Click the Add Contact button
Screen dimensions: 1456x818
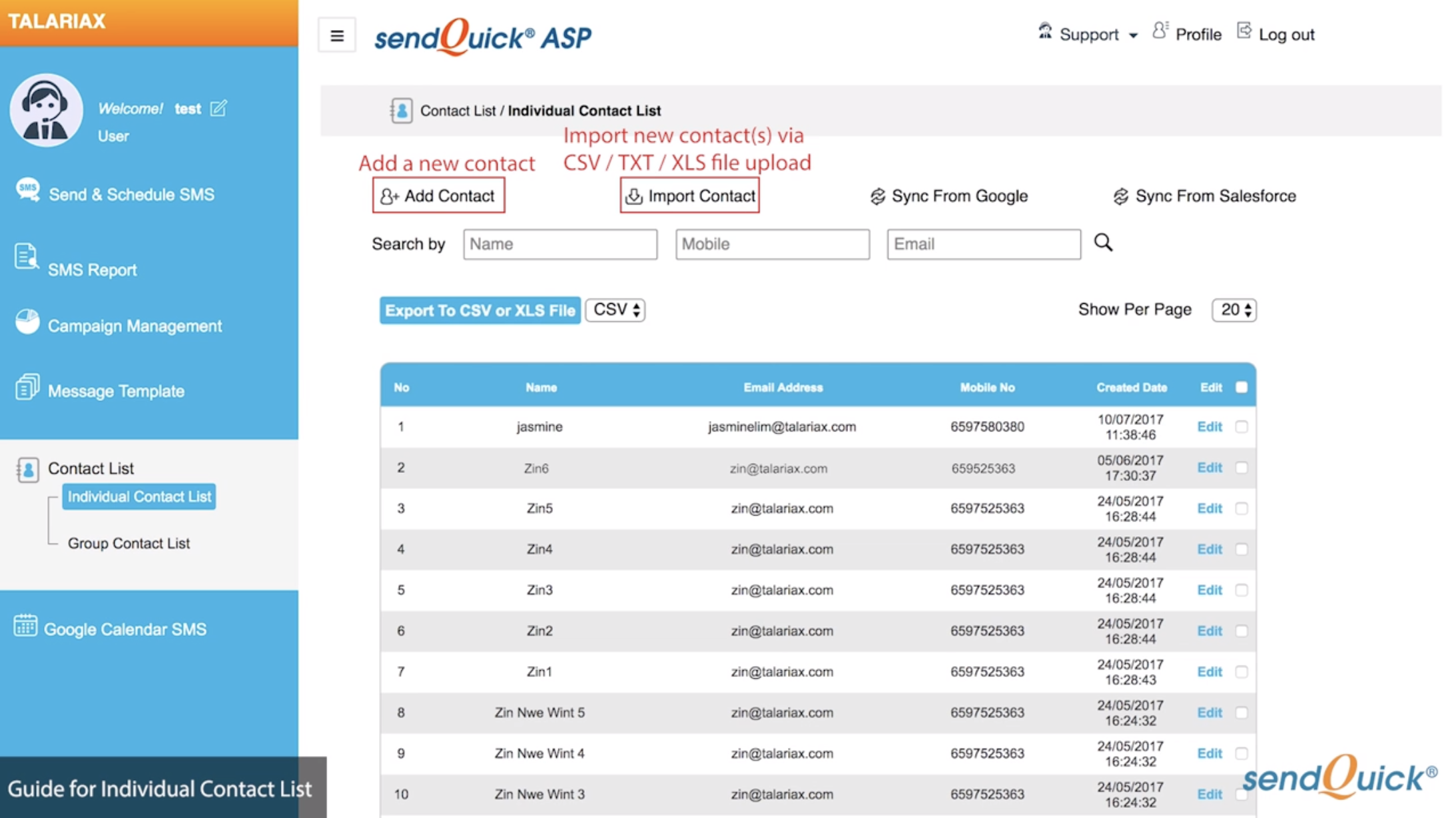tap(438, 195)
